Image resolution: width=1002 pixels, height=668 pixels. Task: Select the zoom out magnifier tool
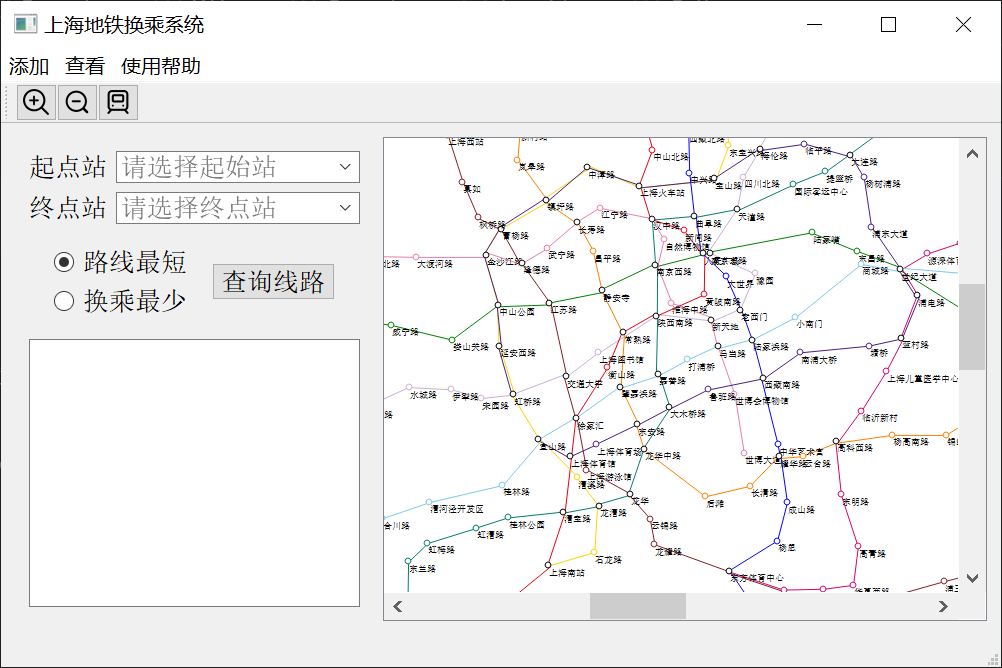pyautogui.click(x=77, y=101)
